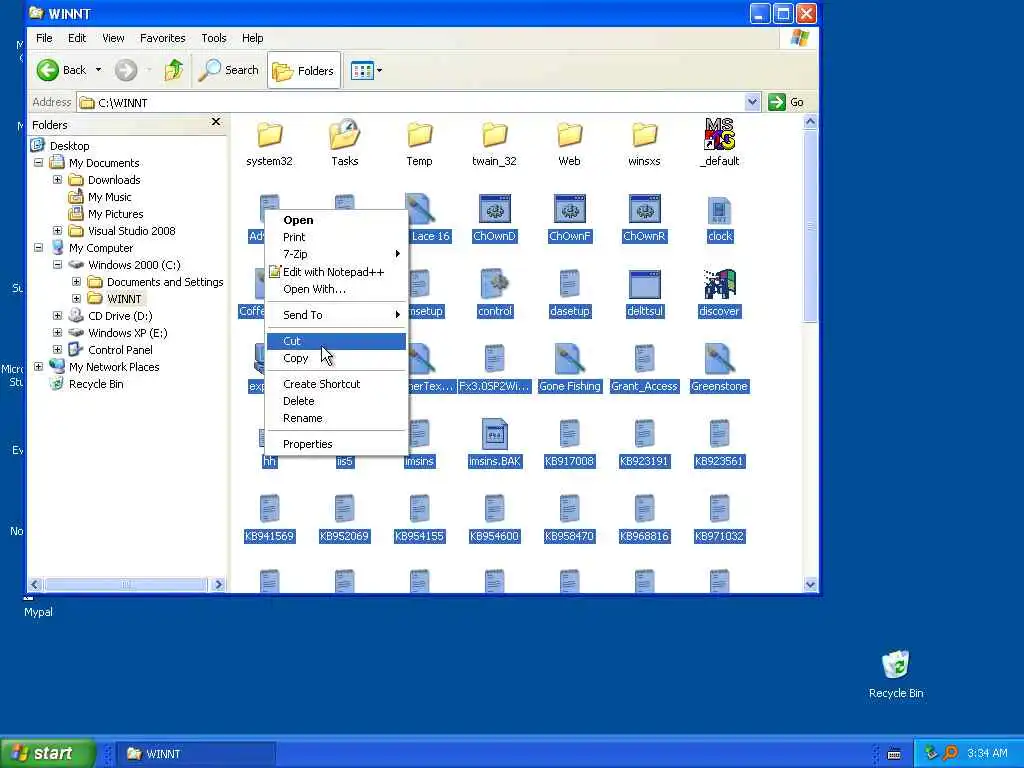Screen dimensions: 1024x768
Task: Expand the Windows XP (E:) node
Action: tap(57, 332)
